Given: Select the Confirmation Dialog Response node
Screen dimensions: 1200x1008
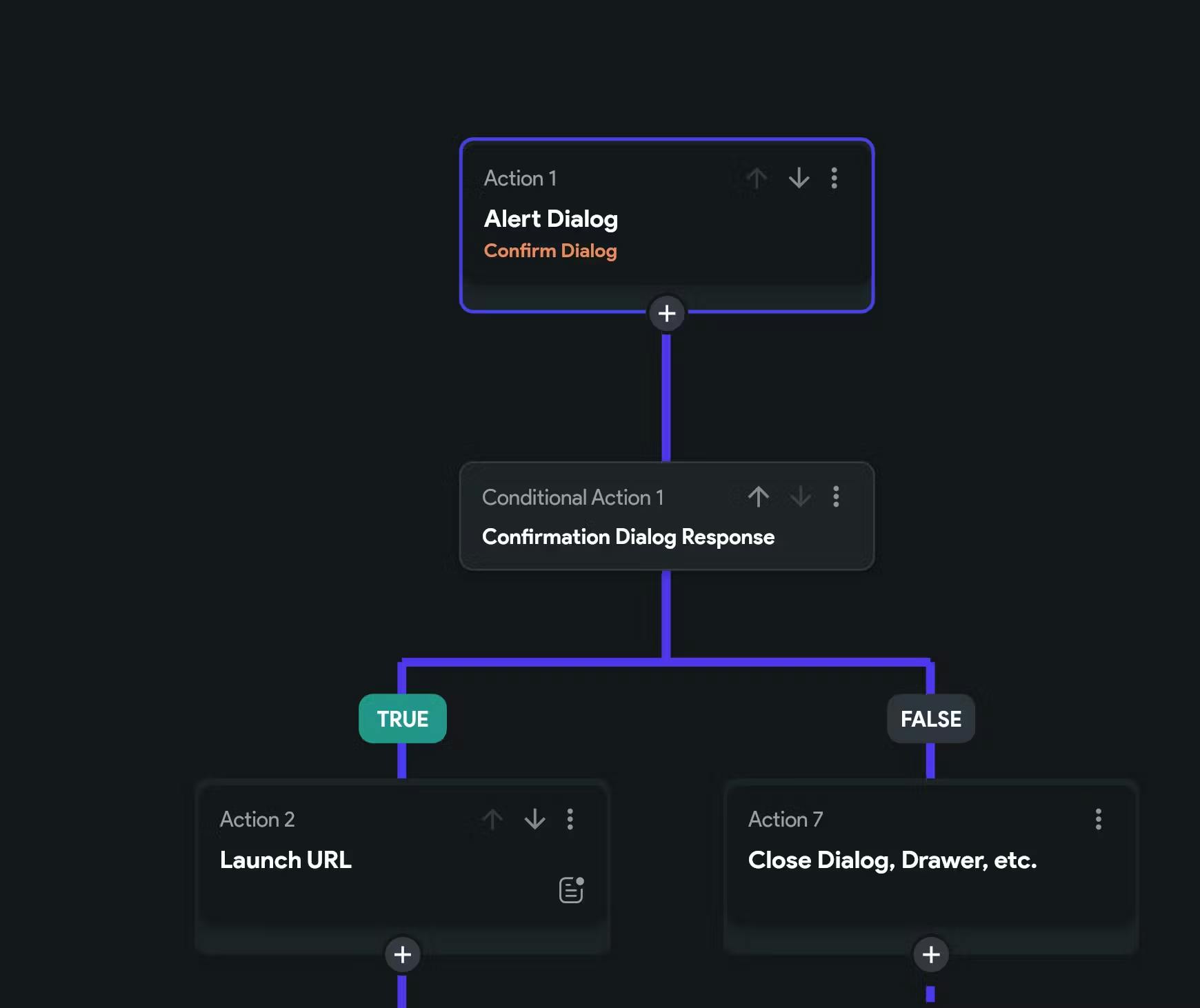Looking at the screenshot, I should click(x=628, y=537).
